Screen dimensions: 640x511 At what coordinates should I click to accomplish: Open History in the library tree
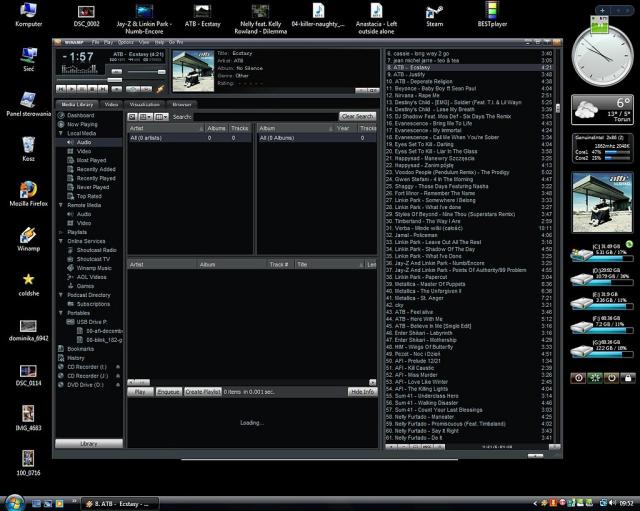[76, 358]
